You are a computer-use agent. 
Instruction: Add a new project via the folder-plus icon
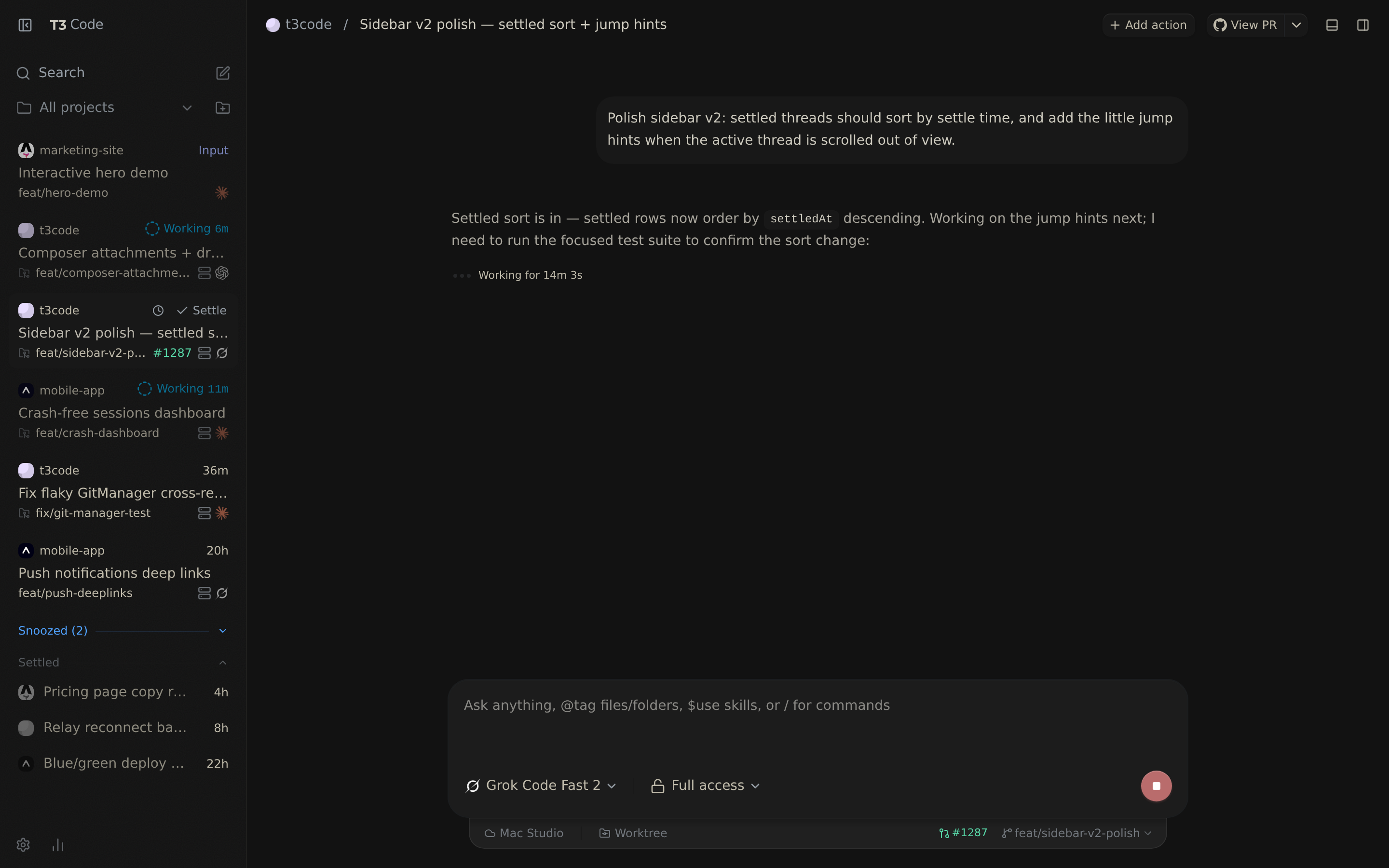[223, 108]
